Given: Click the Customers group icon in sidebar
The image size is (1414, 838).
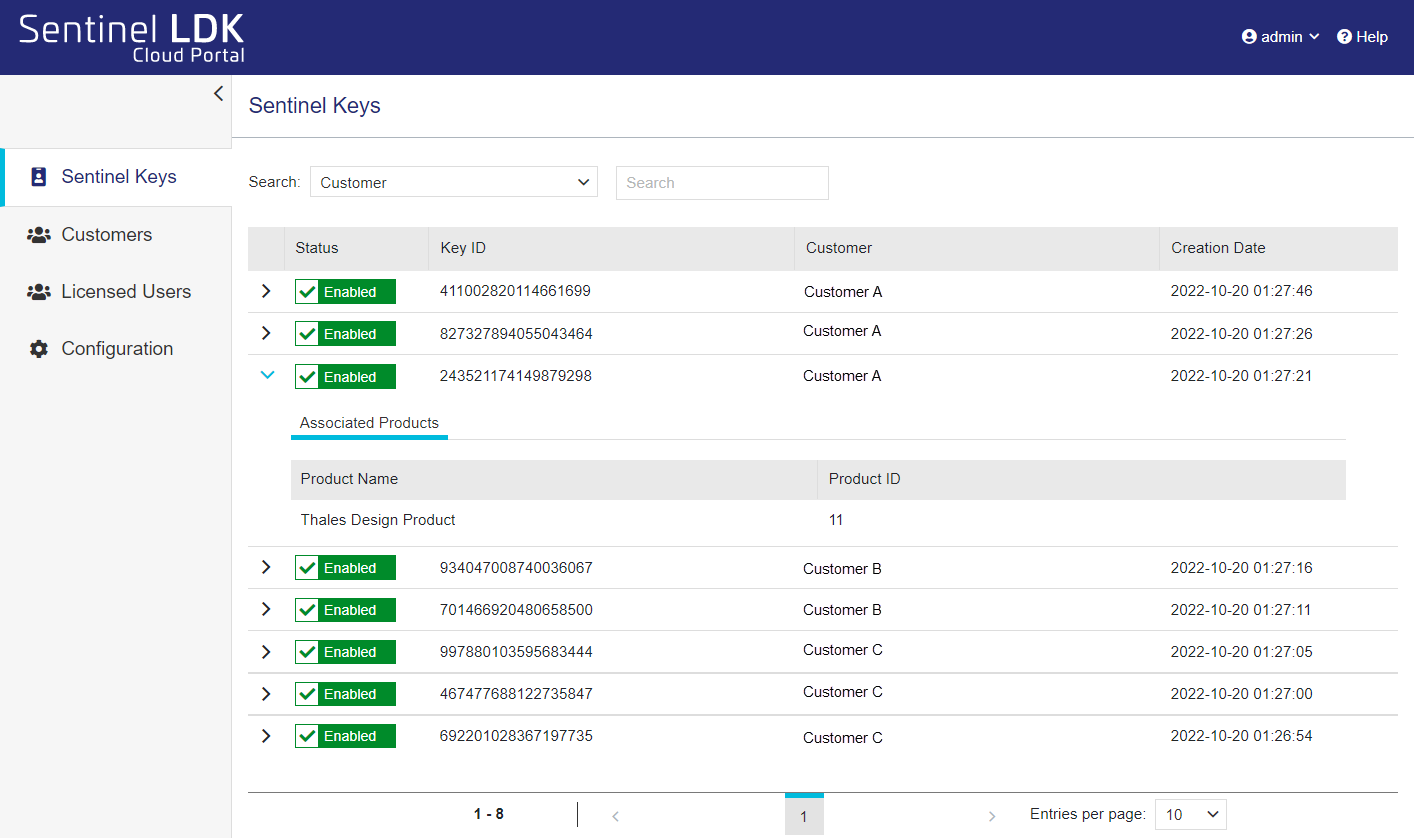Looking at the screenshot, I should pos(39,235).
